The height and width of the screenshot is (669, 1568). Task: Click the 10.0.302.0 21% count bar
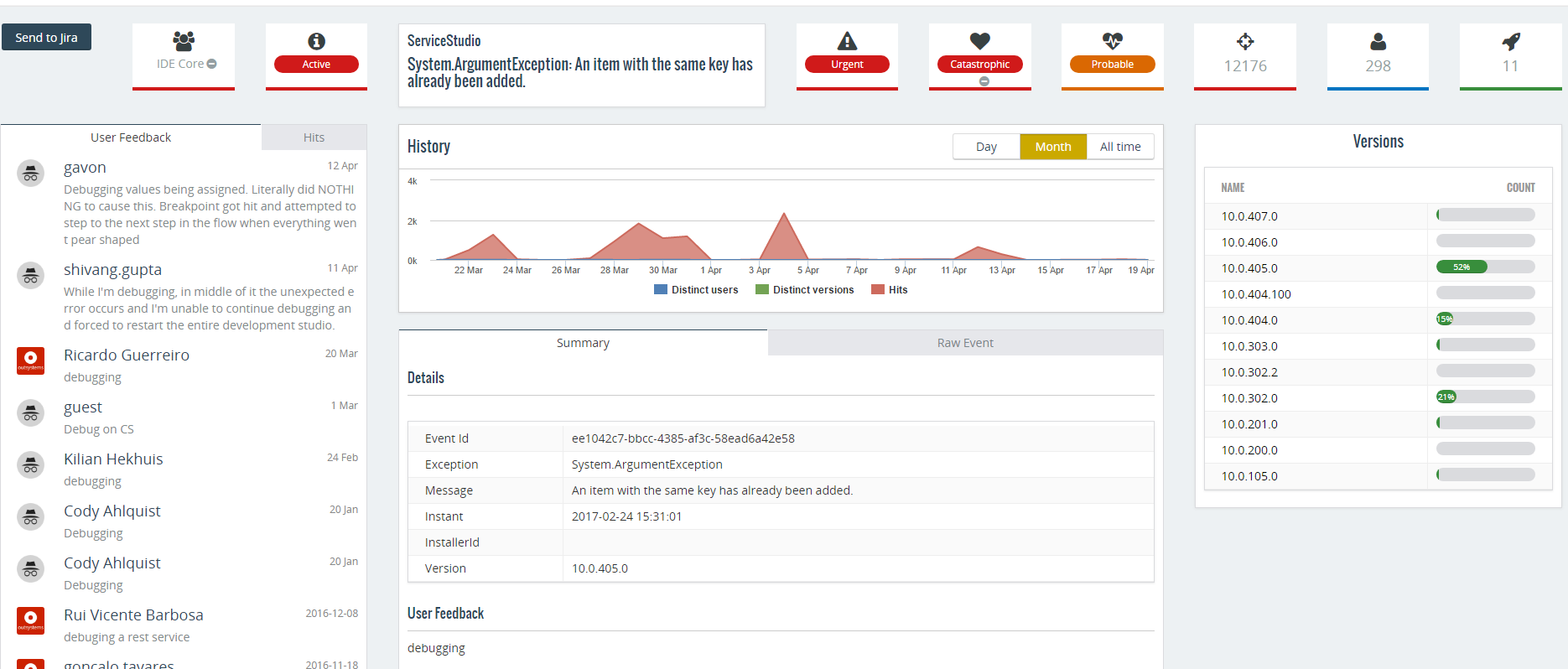pos(1486,397)
